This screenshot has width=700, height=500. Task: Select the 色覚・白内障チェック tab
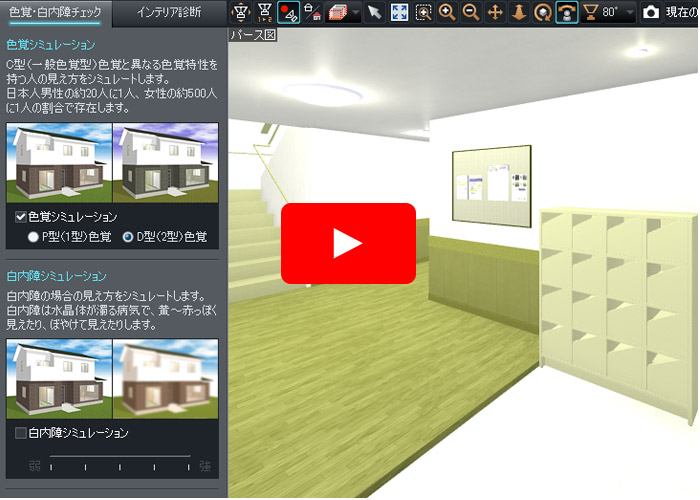tap(55, 13)
